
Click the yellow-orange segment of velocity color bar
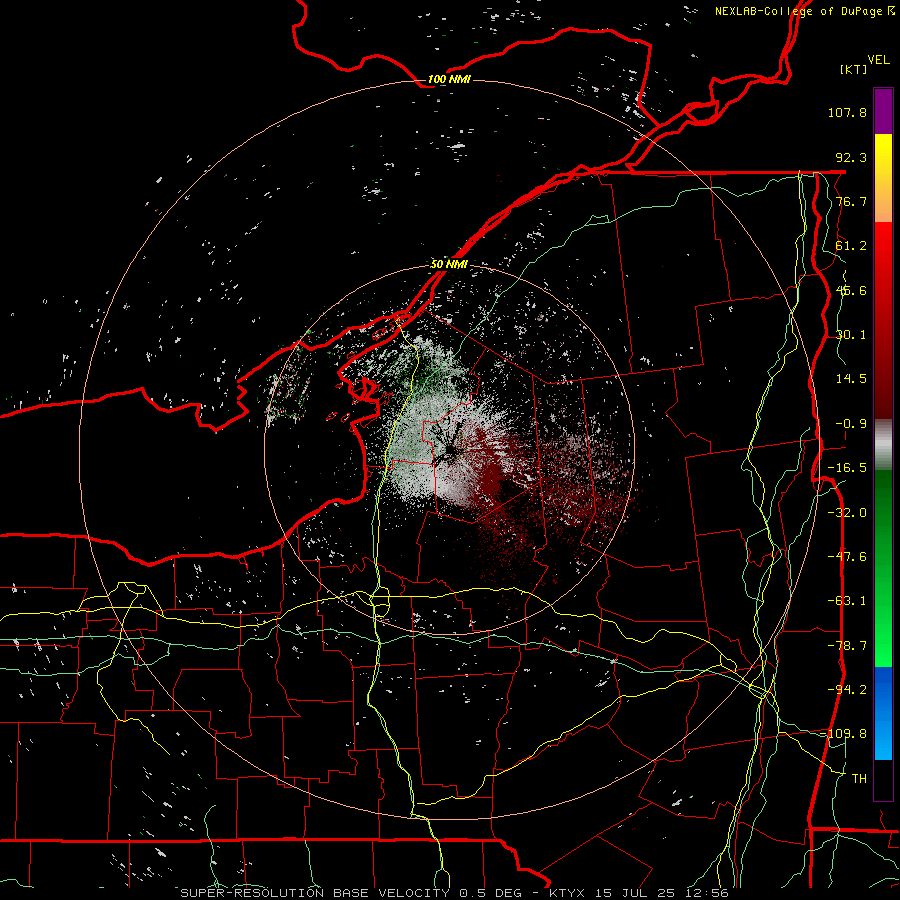[883, 178]
